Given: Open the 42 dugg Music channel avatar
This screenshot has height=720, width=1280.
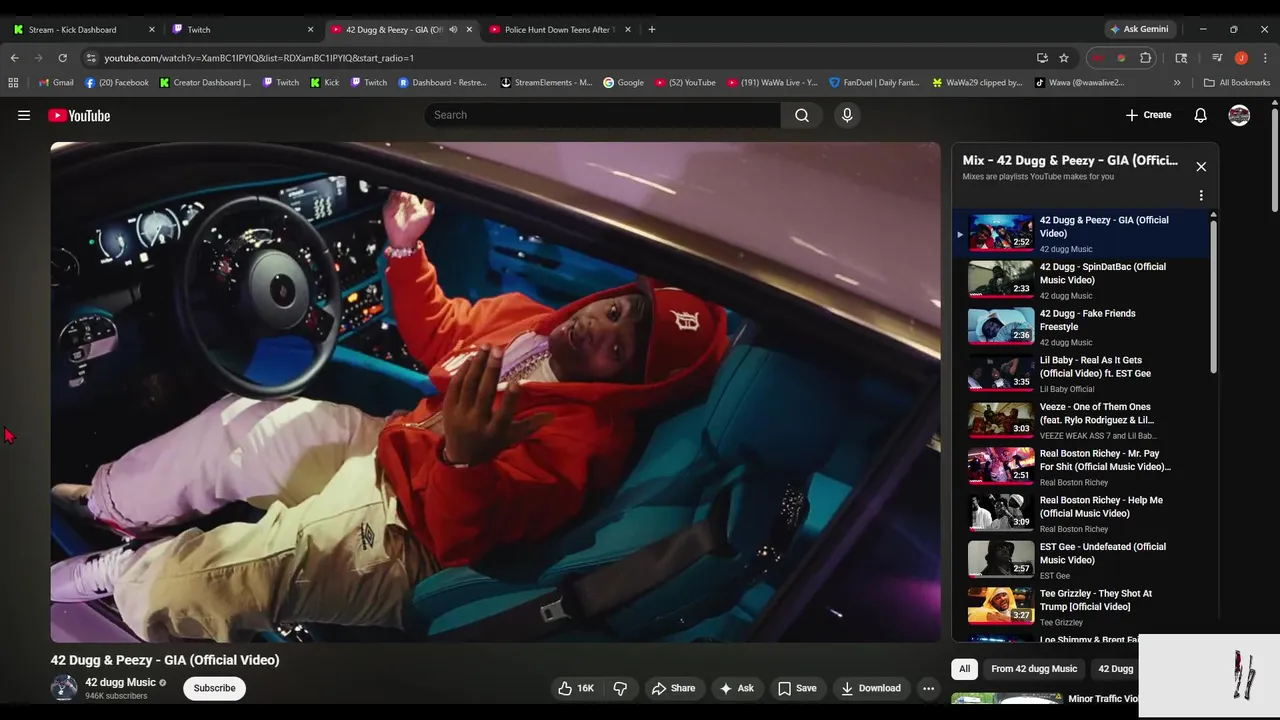Looking at the screenshot, I should [x=64, y=688].
